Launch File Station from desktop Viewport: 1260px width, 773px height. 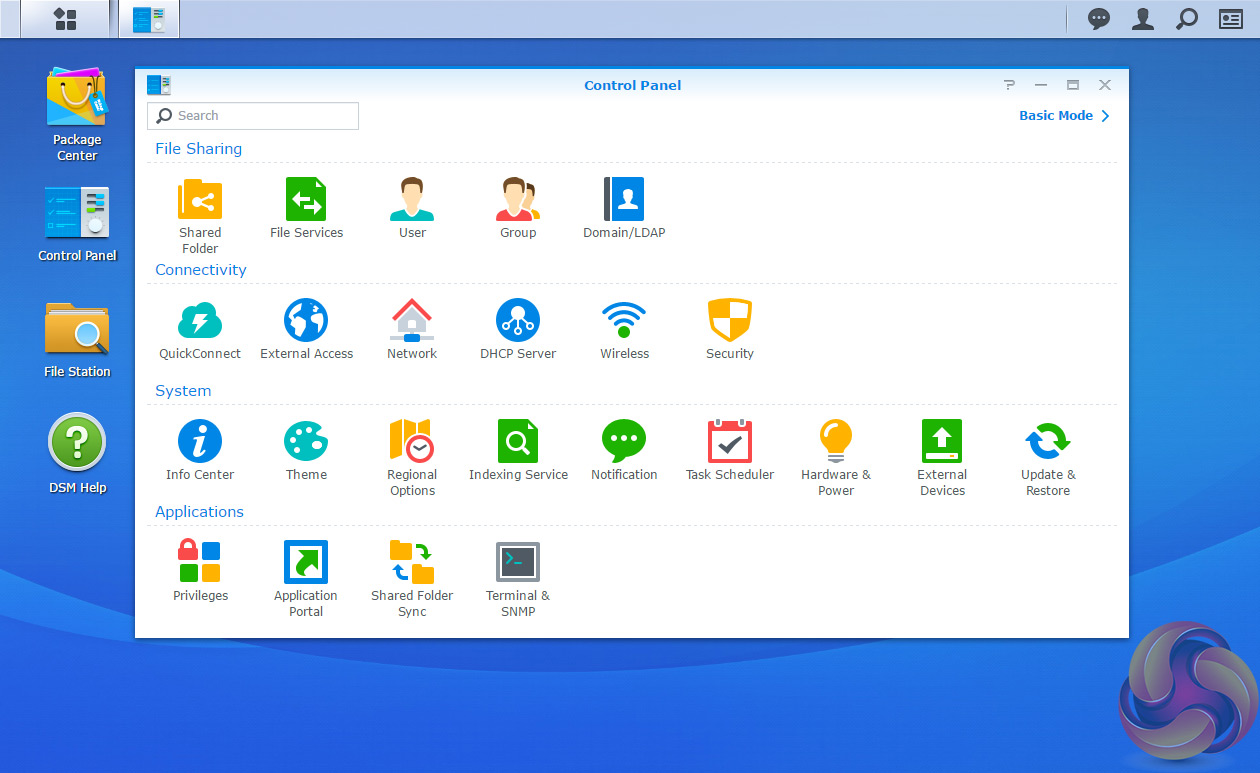pos(77,340)
